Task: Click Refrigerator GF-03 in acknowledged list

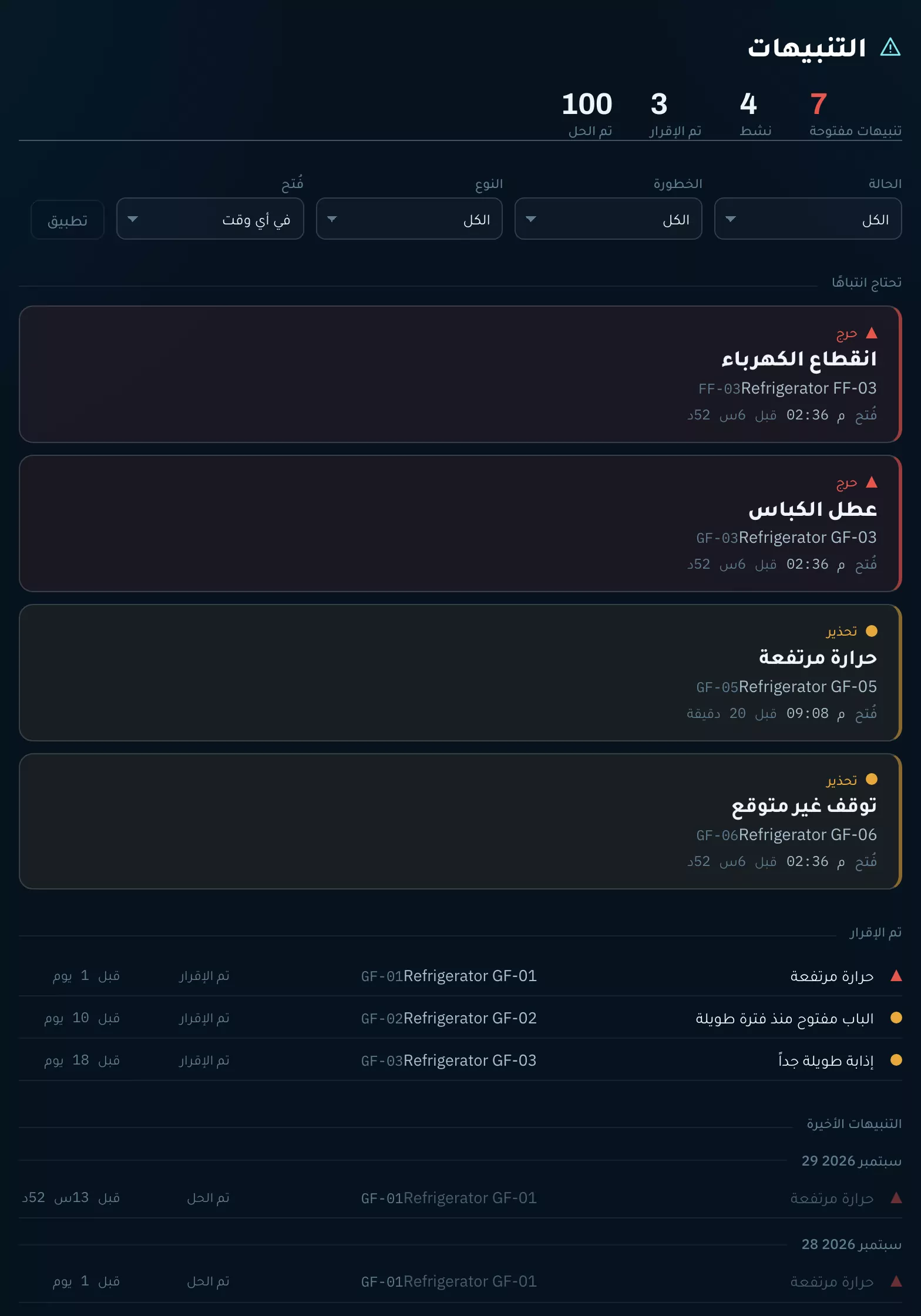Action: tap(470, 1060)
